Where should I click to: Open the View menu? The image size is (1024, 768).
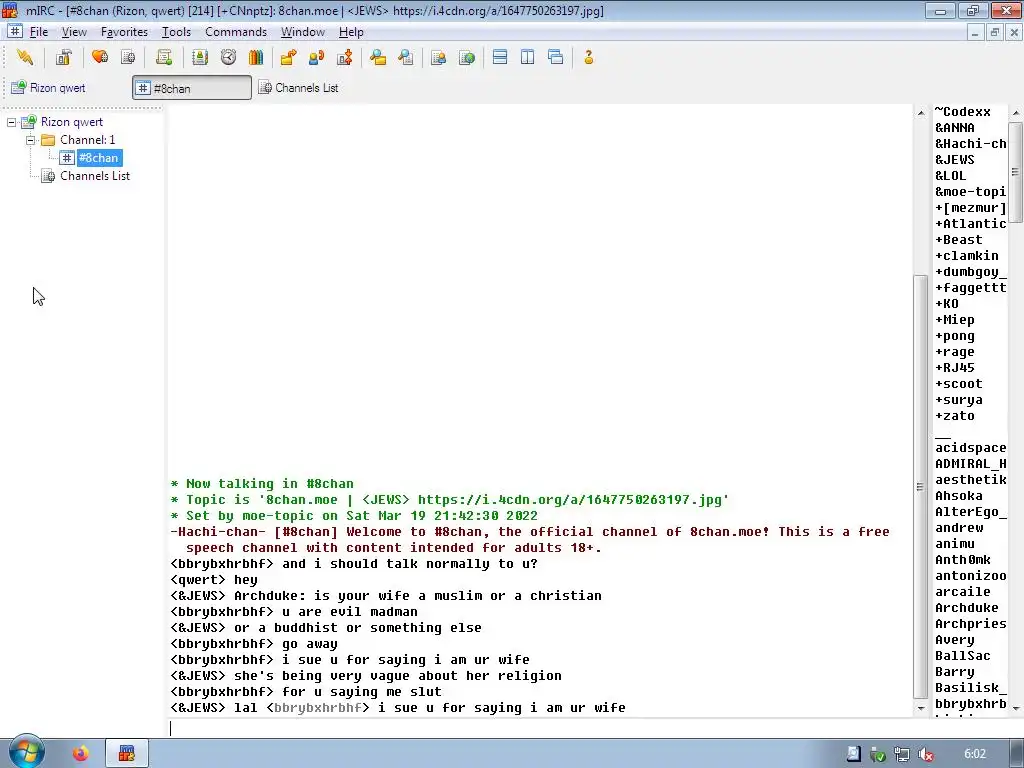74,32
